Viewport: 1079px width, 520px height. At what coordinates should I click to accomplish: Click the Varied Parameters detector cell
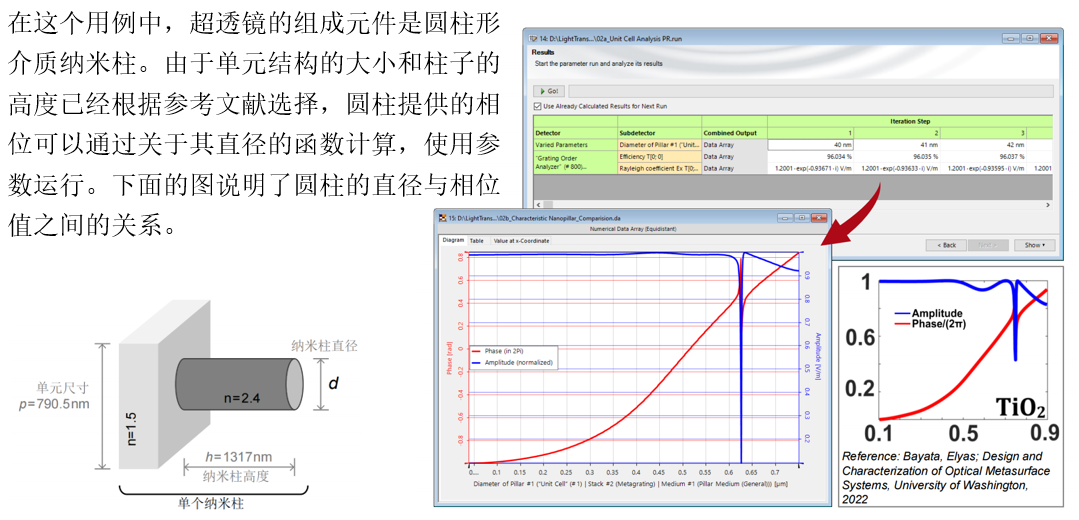[x=575, y=145]
